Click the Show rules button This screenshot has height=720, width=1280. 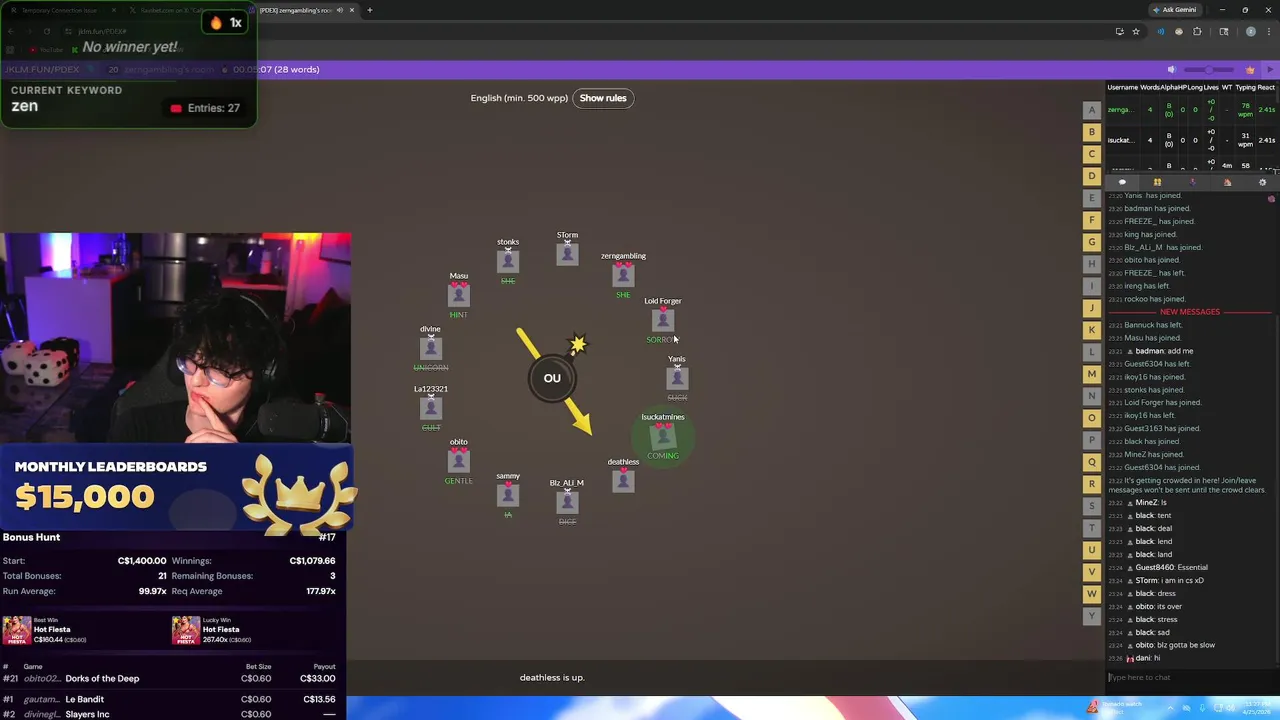tap(603, 98)
